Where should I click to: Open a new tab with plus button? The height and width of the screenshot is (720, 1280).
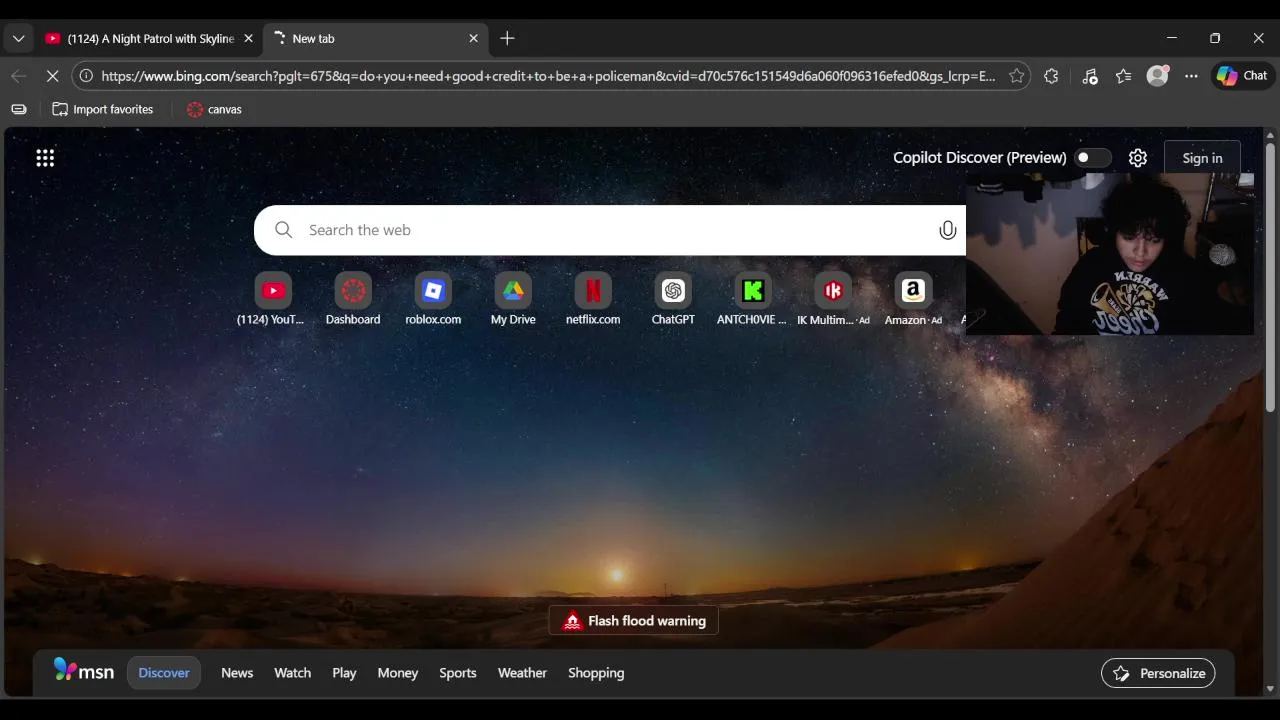507,38
